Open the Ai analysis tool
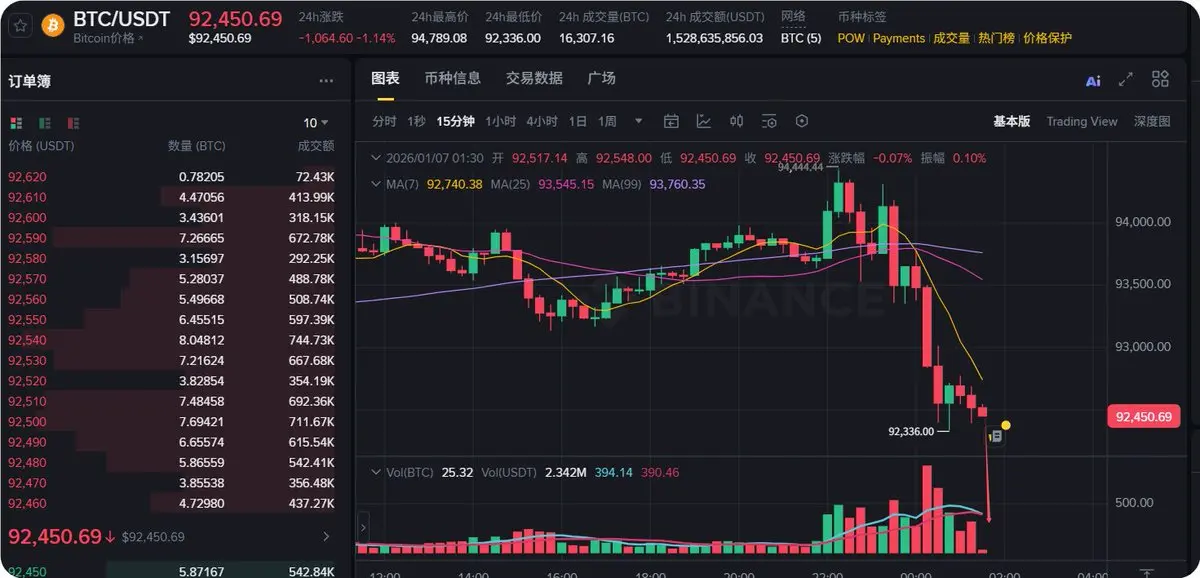The height and width of the screenshot is (578, 1200). click(1093, 81)
